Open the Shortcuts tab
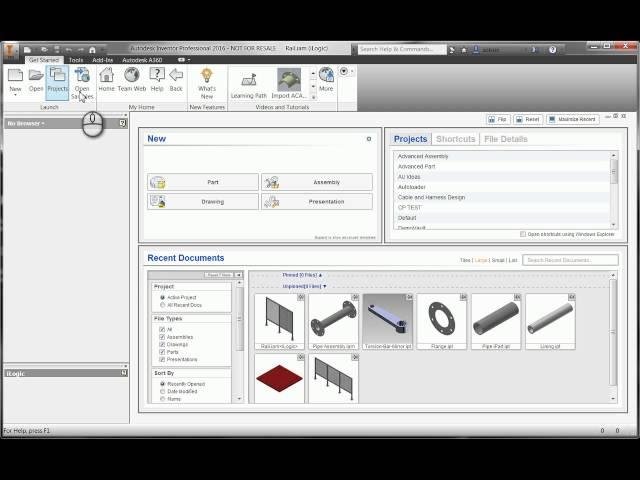Viewport: 640px width, 480px height. click(456, 139)
